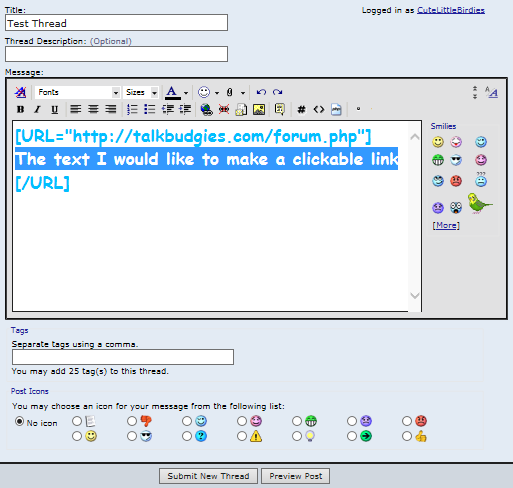This screenshot has height=488, width=513.
Task: Open the More smilies link
Action: pos(446,225)
